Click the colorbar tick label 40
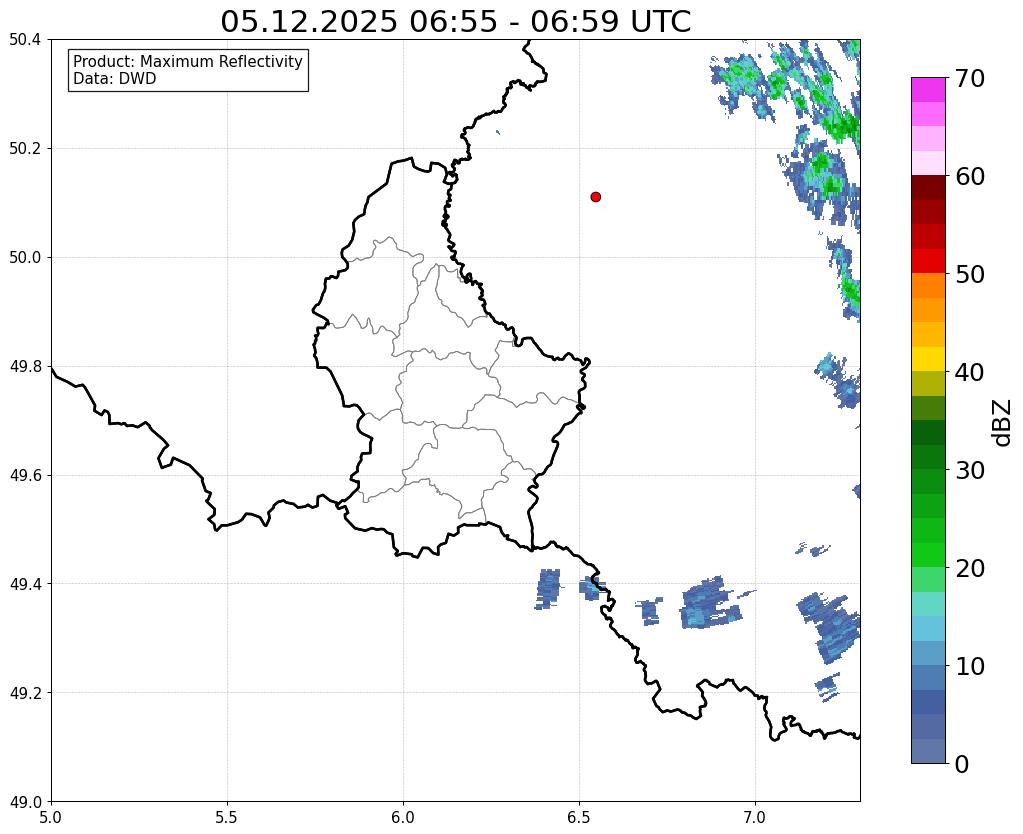The image size is (1023, 834). point(970,372)
